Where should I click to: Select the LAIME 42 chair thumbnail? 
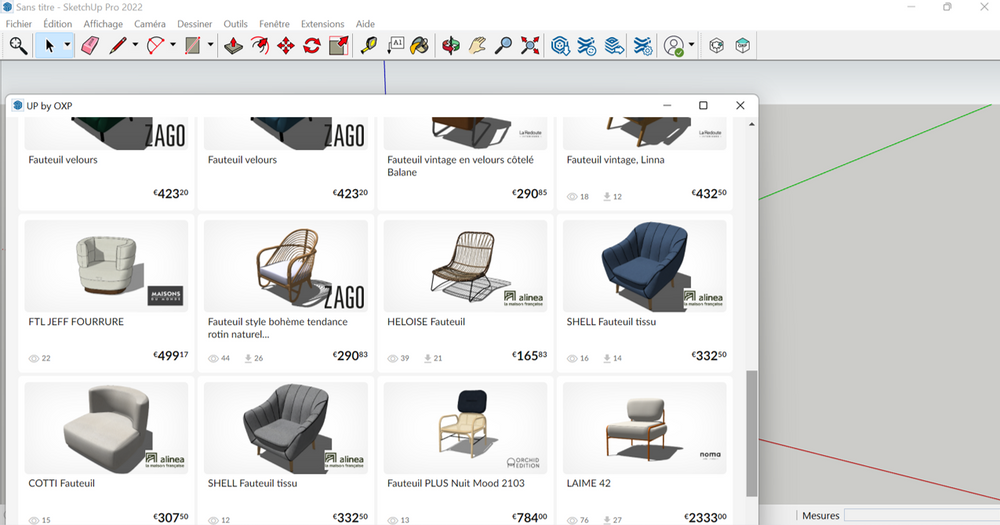645,427
